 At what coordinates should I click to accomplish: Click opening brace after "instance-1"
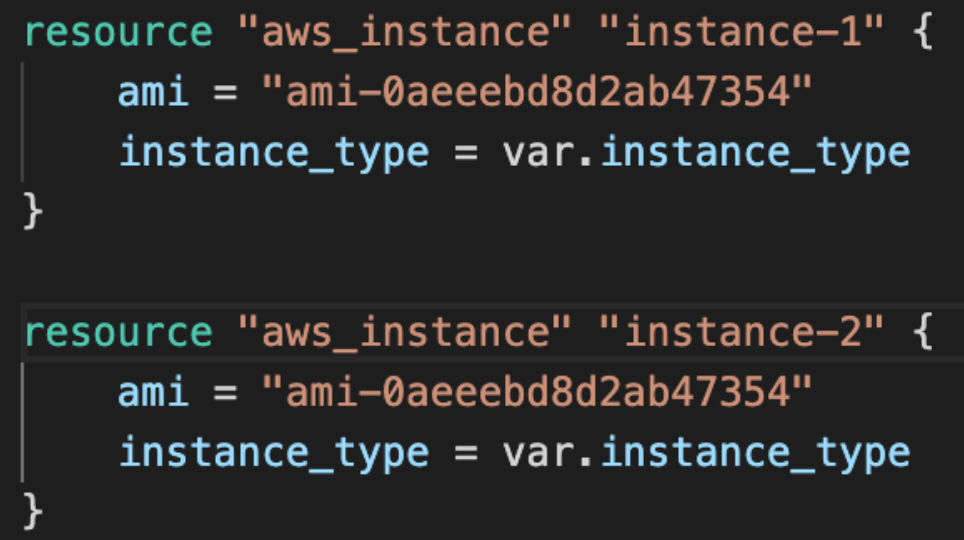click(x=921, y=34)
